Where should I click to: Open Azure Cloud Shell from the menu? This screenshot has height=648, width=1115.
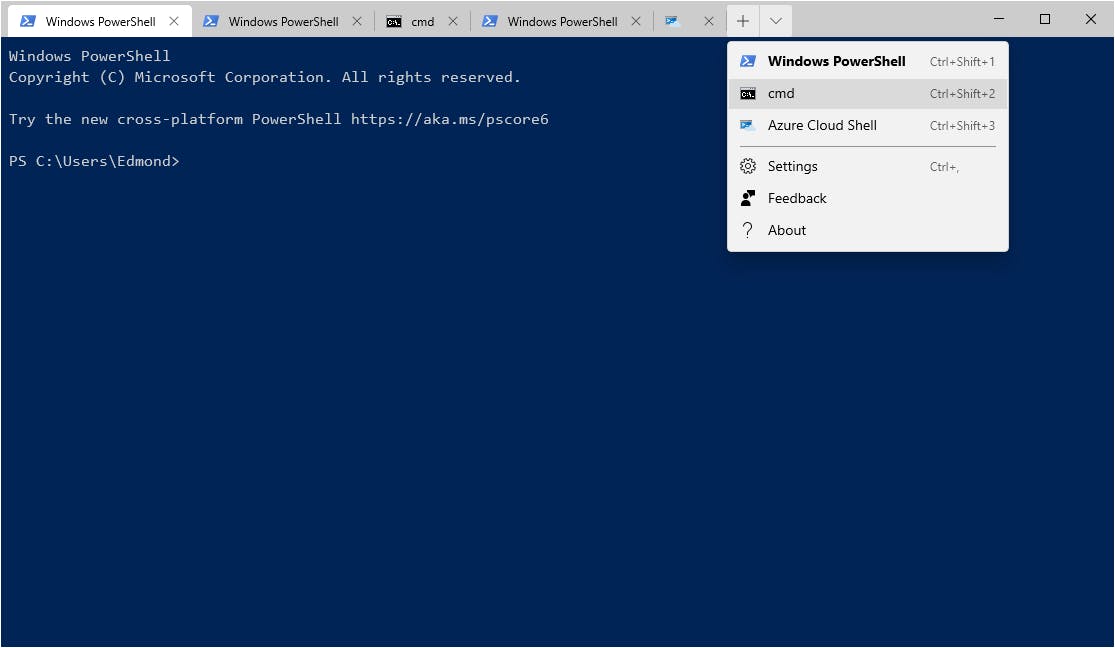point(868,125)
